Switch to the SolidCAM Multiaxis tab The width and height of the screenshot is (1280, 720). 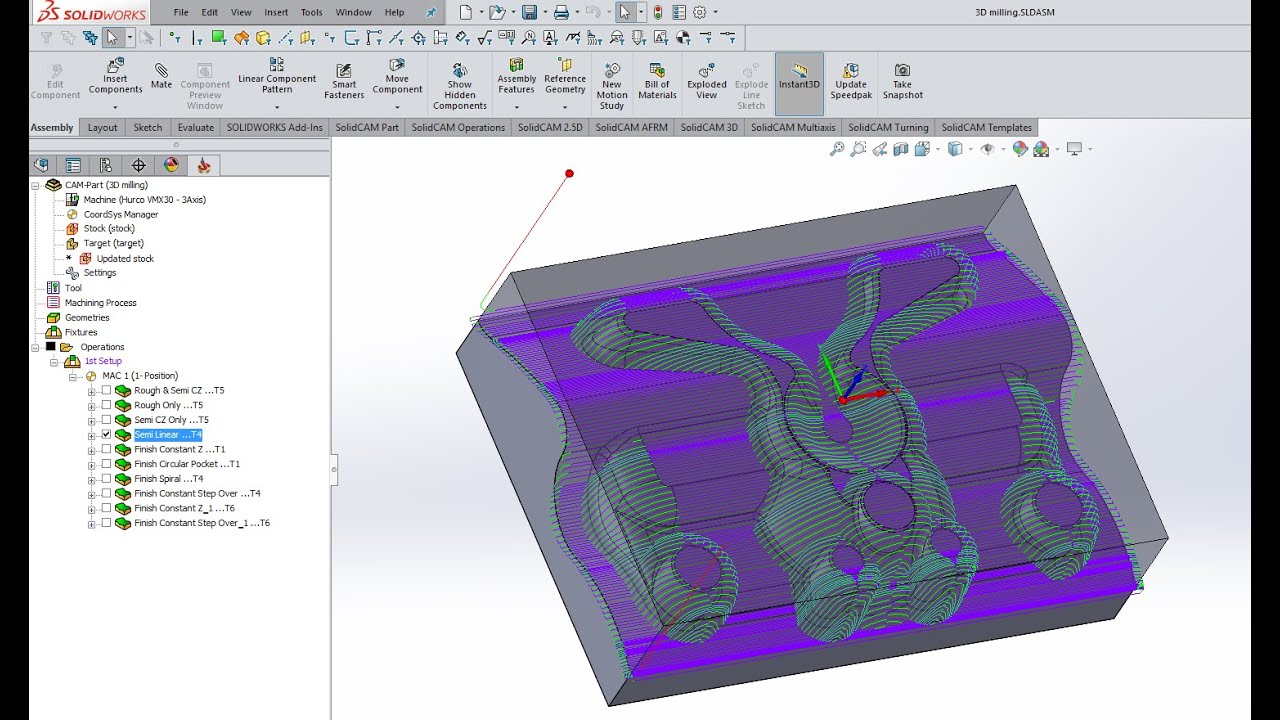click(x=793, y=127)
